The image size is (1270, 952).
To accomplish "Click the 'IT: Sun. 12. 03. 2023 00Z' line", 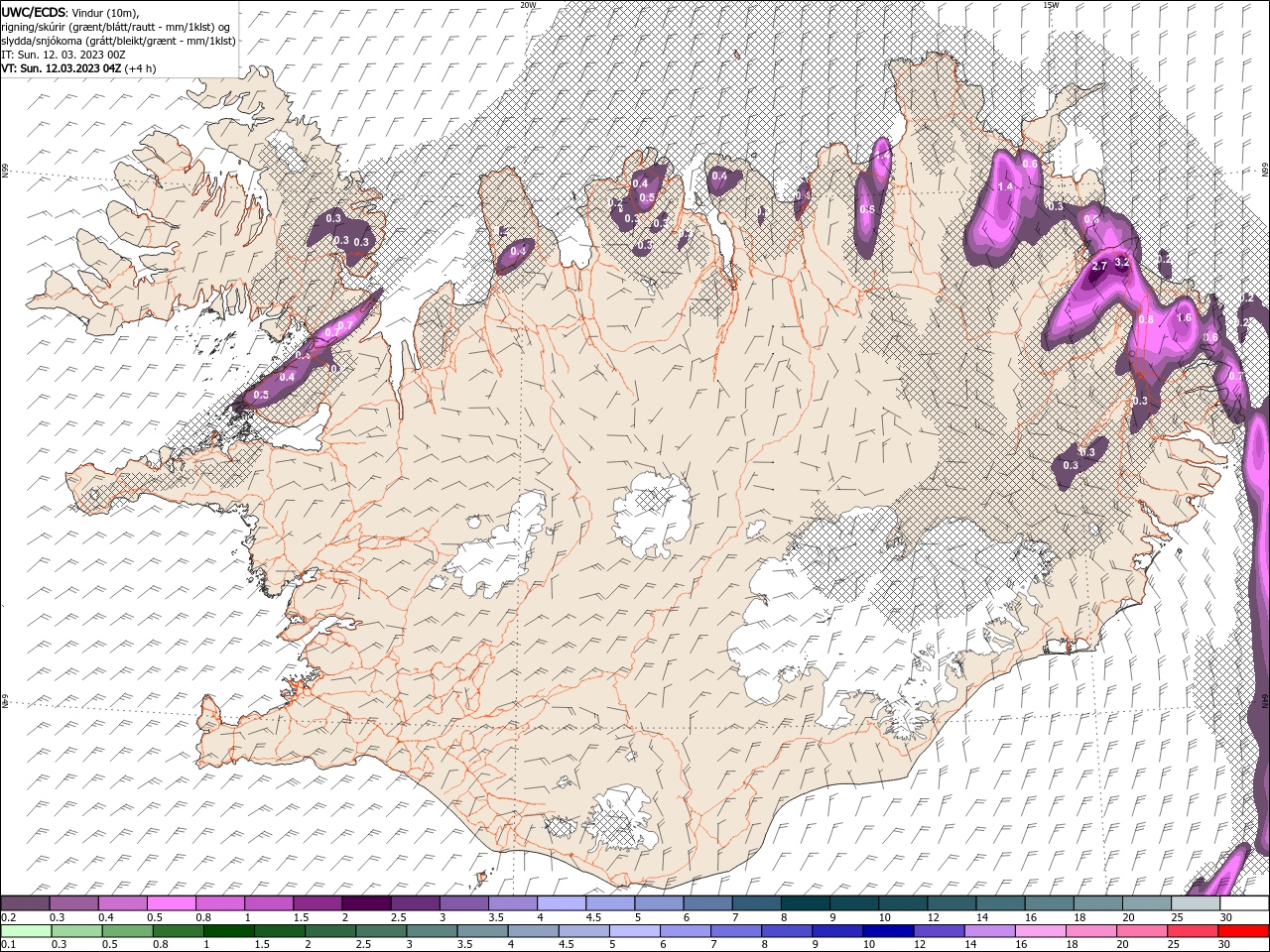I will (x=63, y=55).
